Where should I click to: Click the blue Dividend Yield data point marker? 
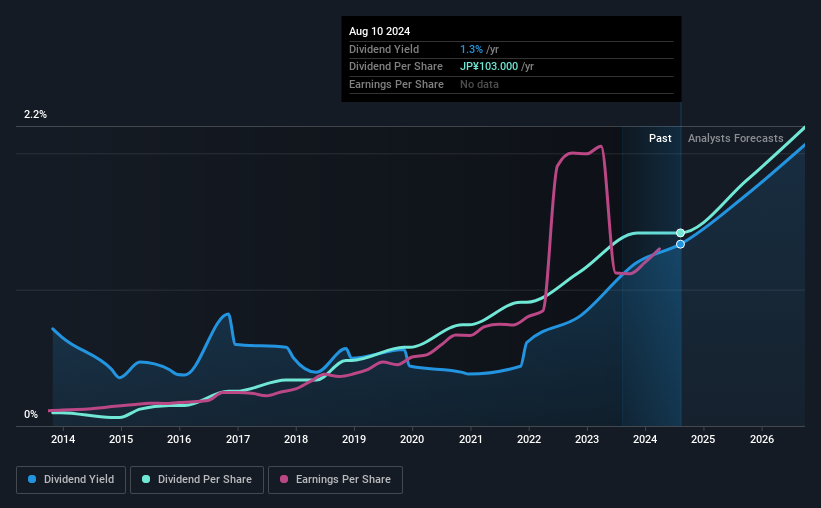(x=680, y=244)
